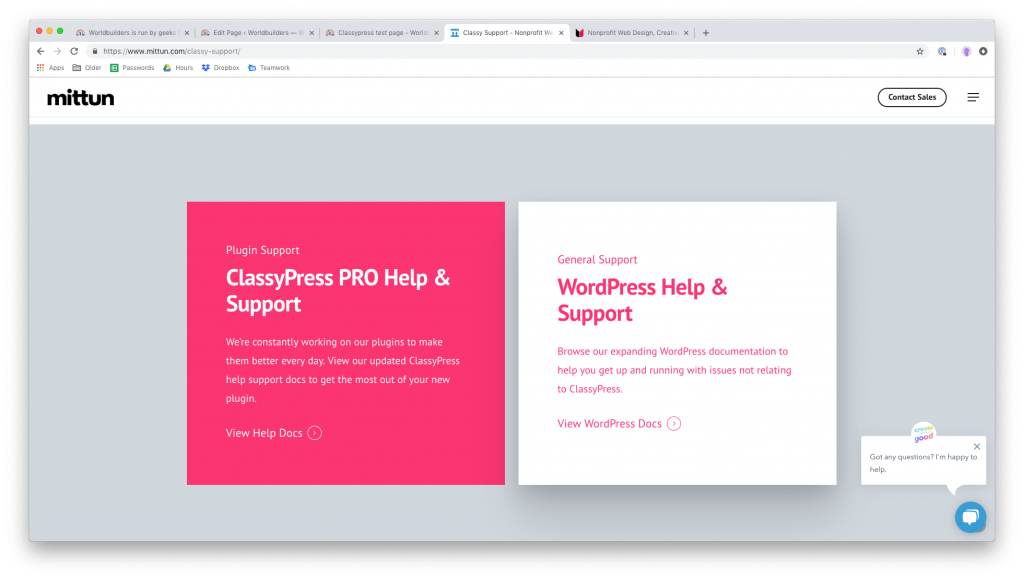Click the Contact Sales button
This screenshot has height=580, width=1024.
click(912, 97)
